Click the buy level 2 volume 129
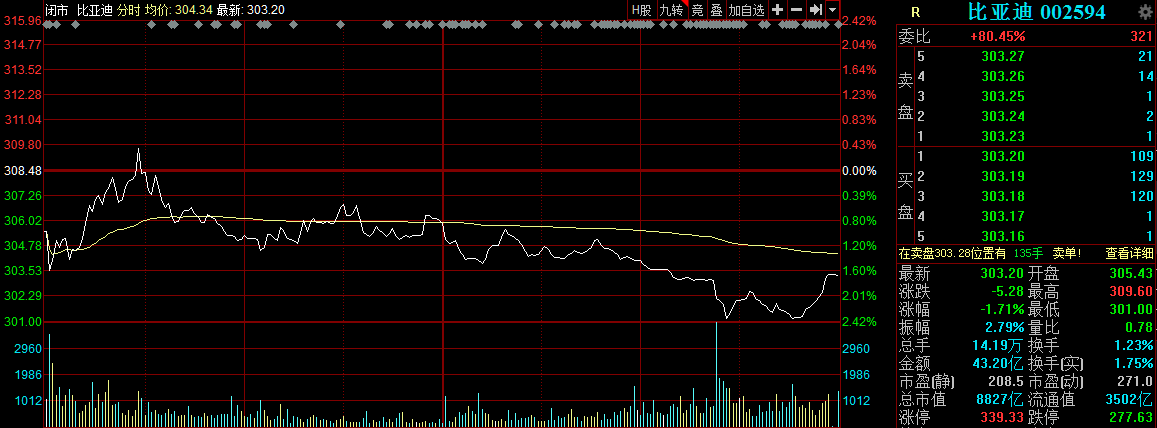Screen dimensions: 1157x428 point(1142,176)
